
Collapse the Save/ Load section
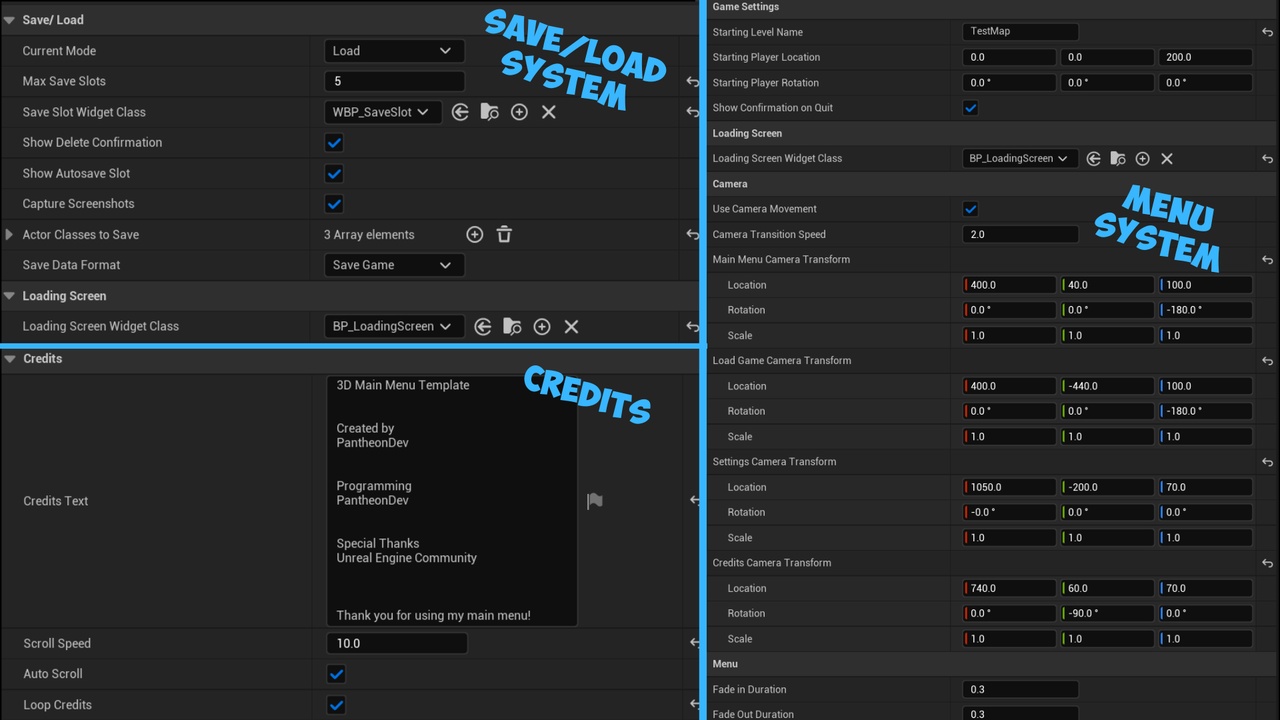pos(9,20)
